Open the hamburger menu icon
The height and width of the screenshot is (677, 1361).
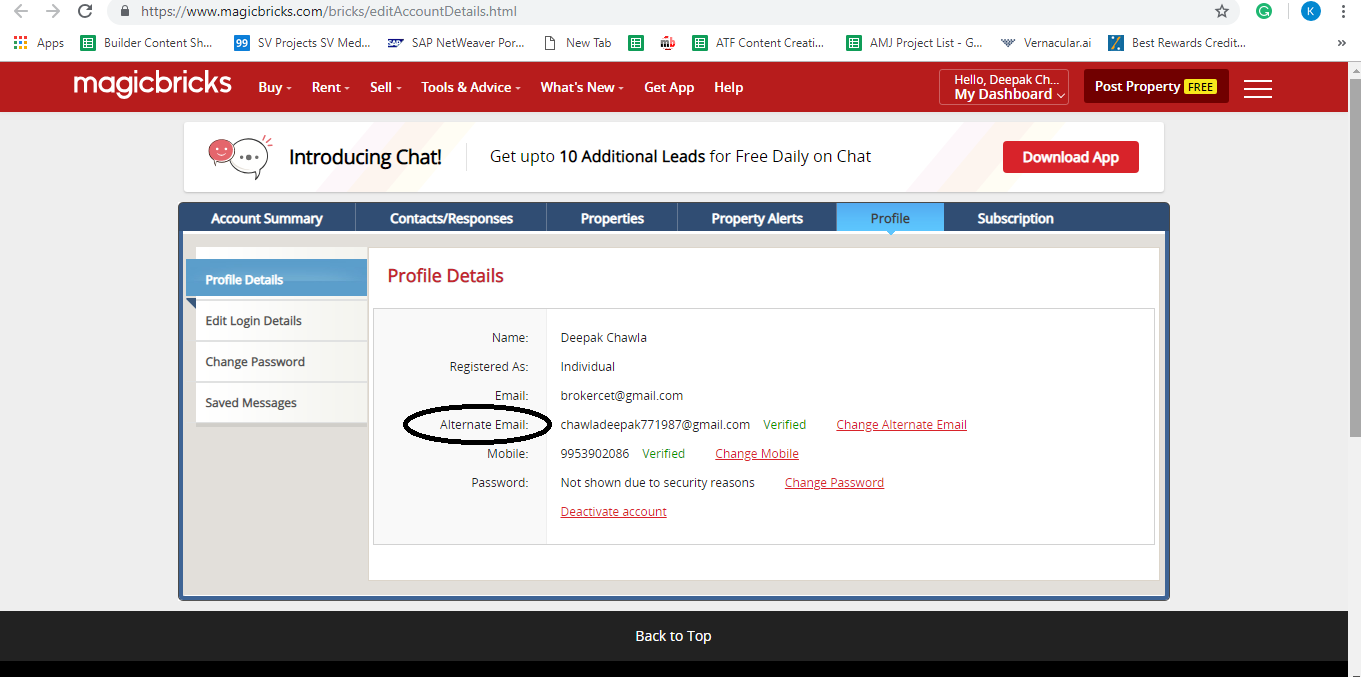[1257, 88]
